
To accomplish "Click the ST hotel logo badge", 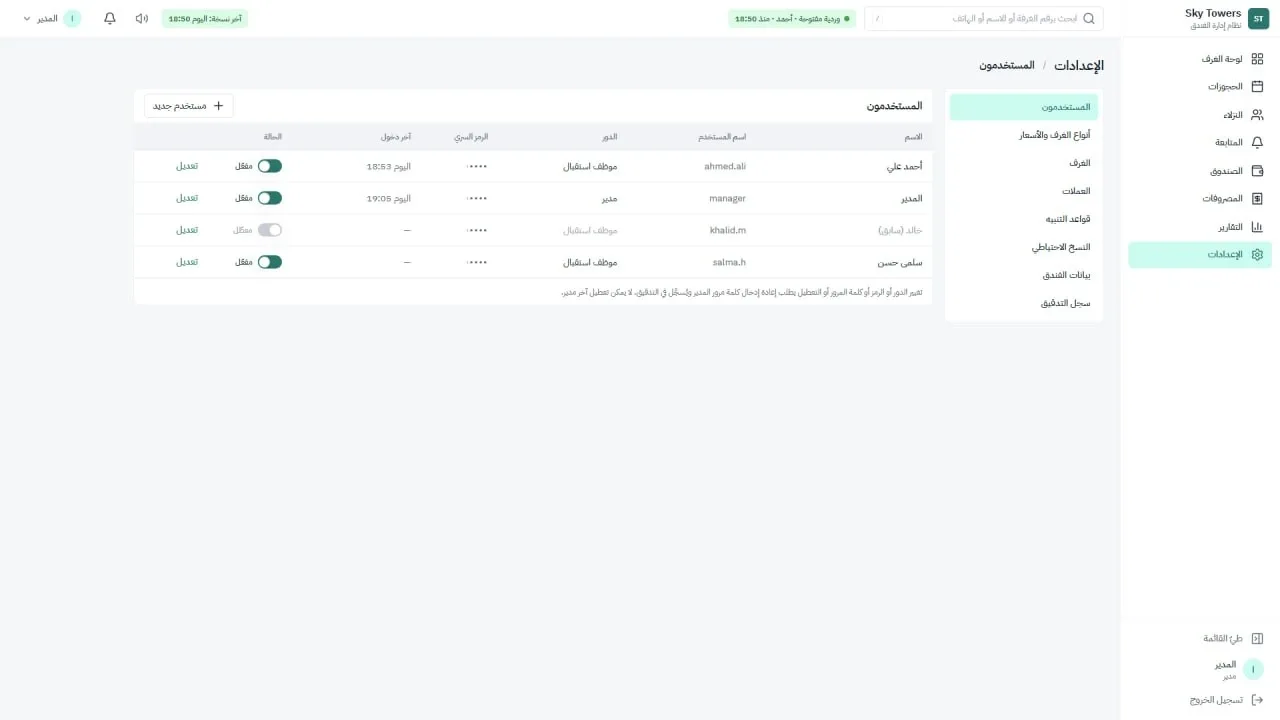I will [x=1258, y=19].
